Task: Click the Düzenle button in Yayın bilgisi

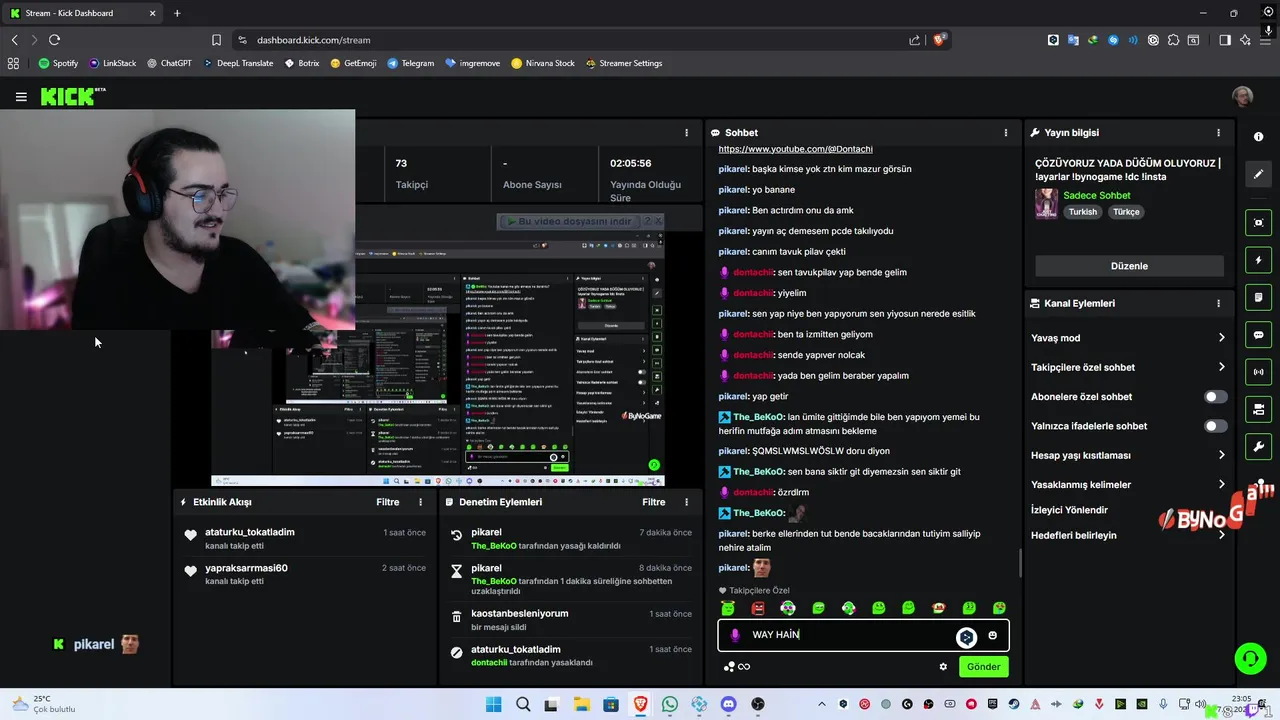Action: (x=1129, y=266)
